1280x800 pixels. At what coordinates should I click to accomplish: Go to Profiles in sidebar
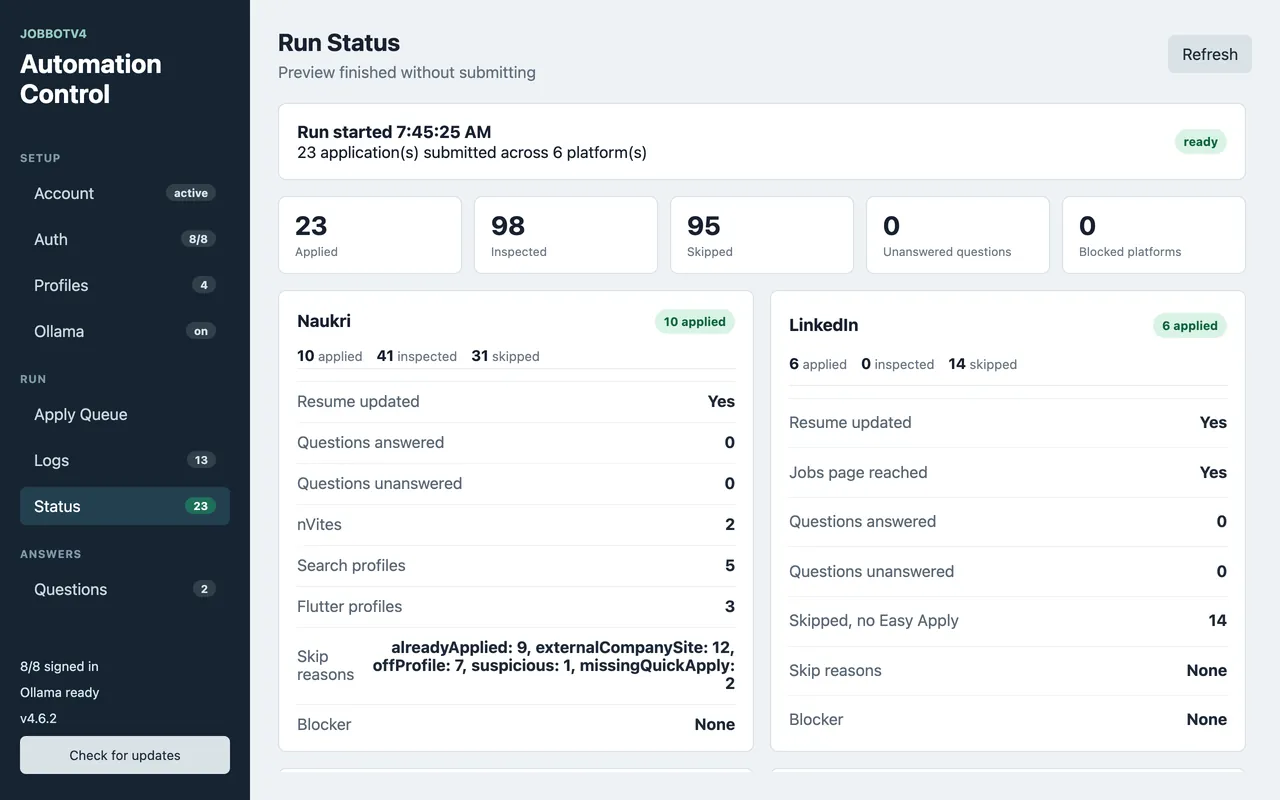(x=125, y=285)
